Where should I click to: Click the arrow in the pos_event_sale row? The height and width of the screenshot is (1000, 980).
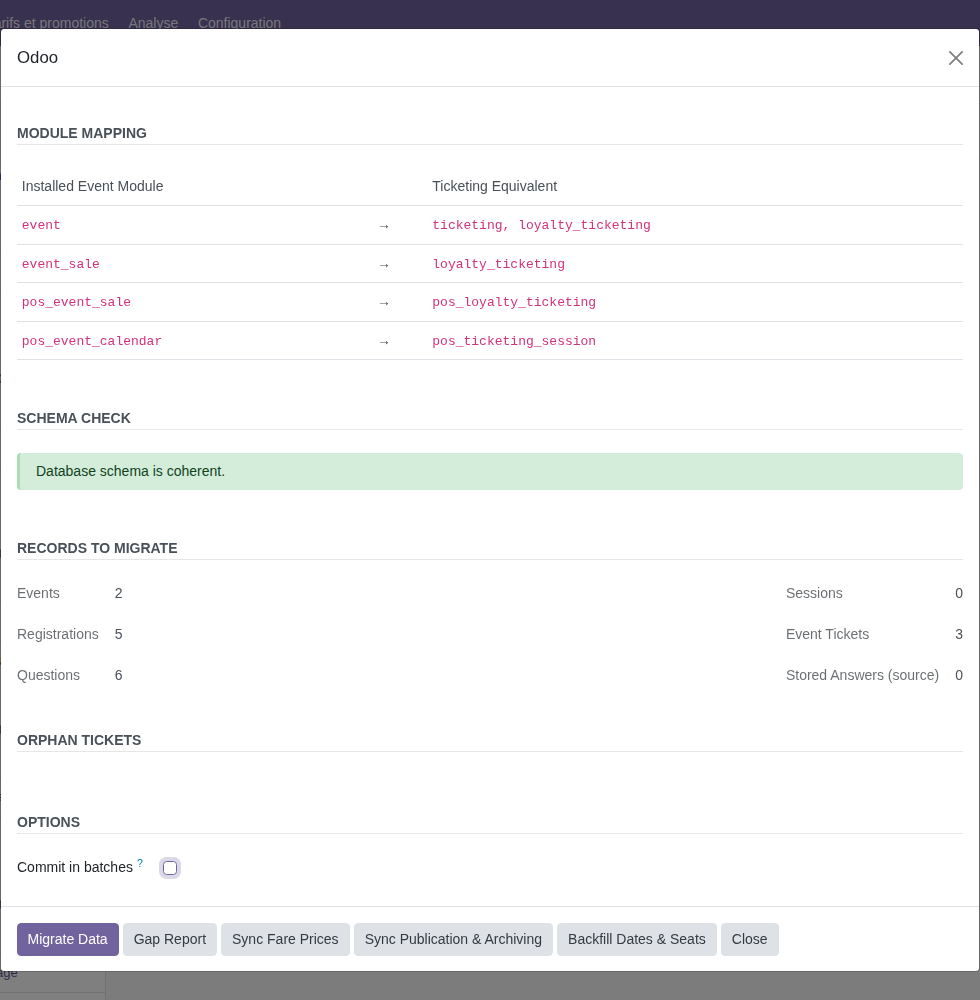(x=384, y=304)
